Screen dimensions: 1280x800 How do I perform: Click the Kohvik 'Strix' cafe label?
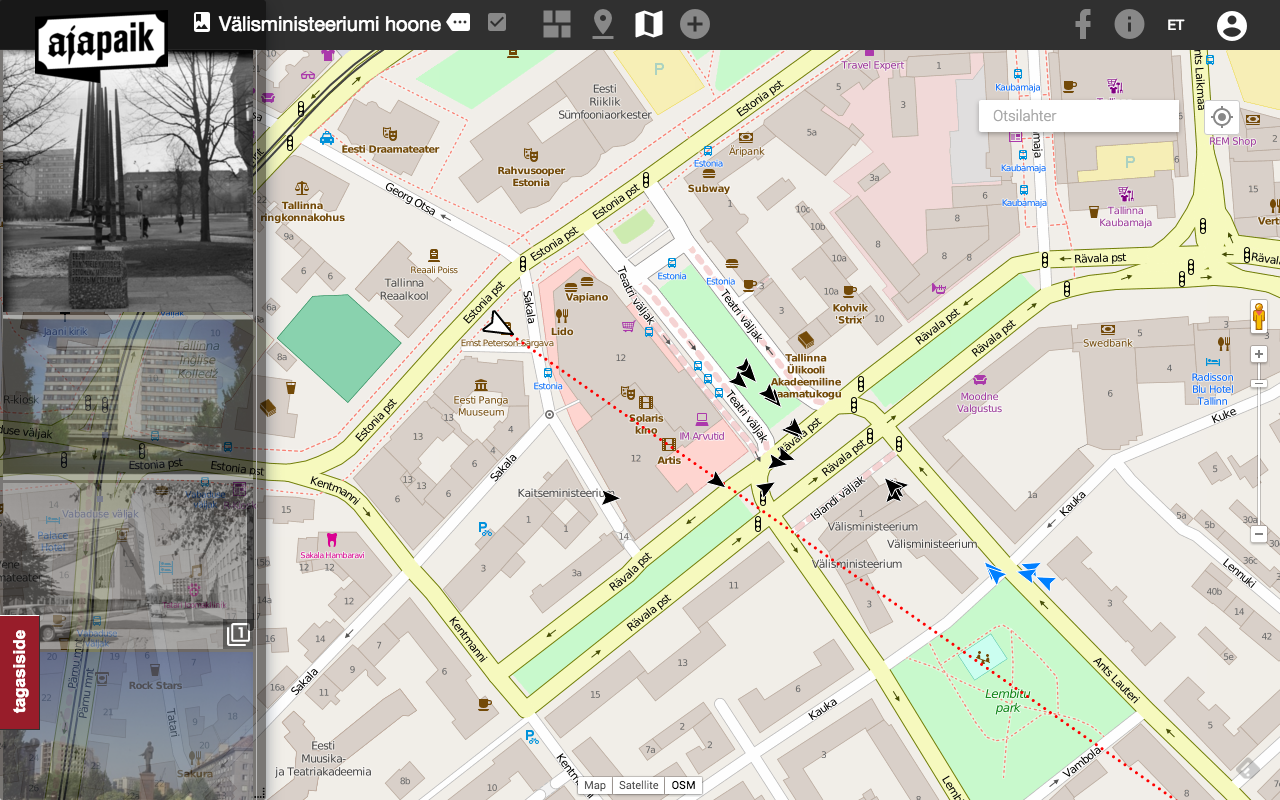coord(851,313)
